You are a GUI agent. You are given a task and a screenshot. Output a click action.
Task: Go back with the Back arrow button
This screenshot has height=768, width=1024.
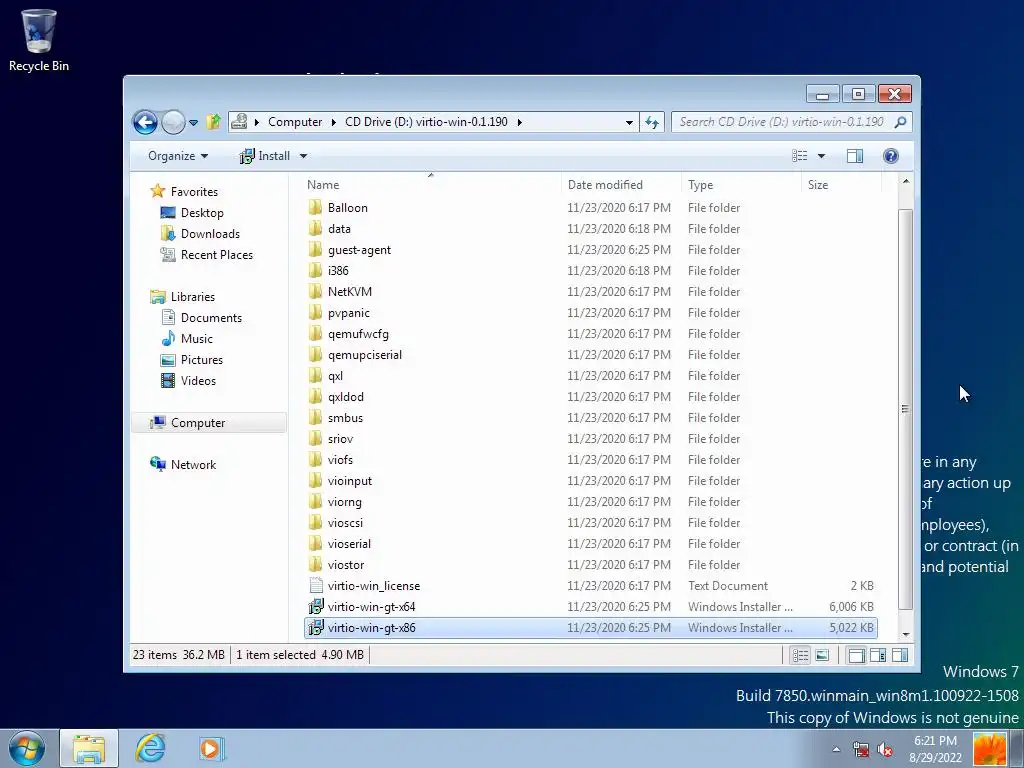point(145,122)
